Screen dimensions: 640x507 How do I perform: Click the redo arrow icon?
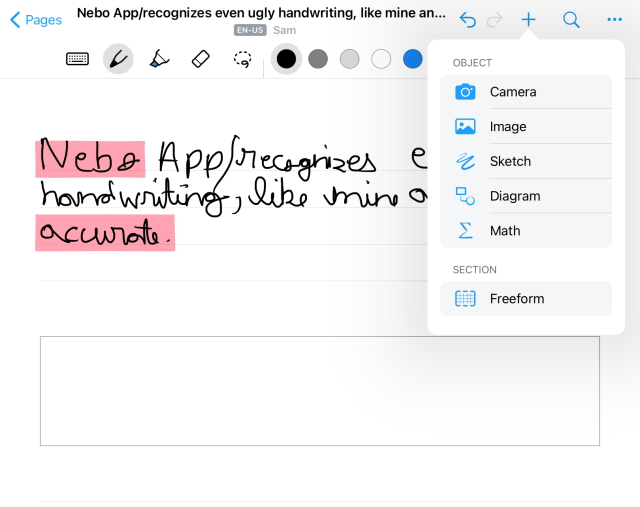(494, 20)
